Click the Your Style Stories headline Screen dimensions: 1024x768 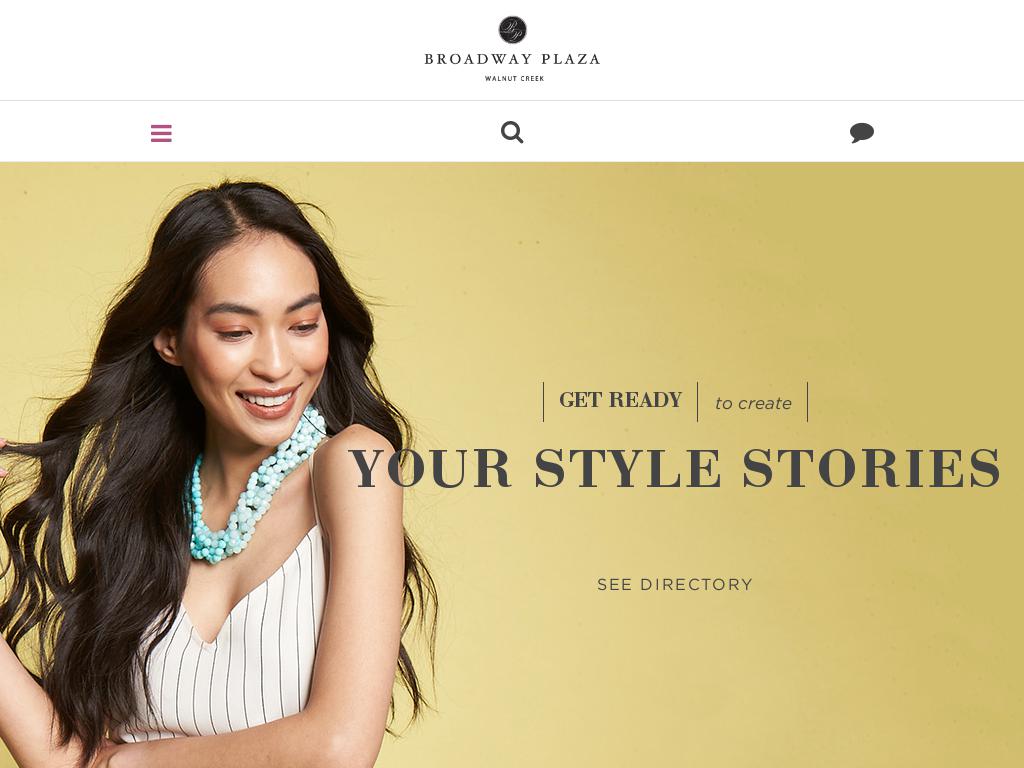(675, 468)
